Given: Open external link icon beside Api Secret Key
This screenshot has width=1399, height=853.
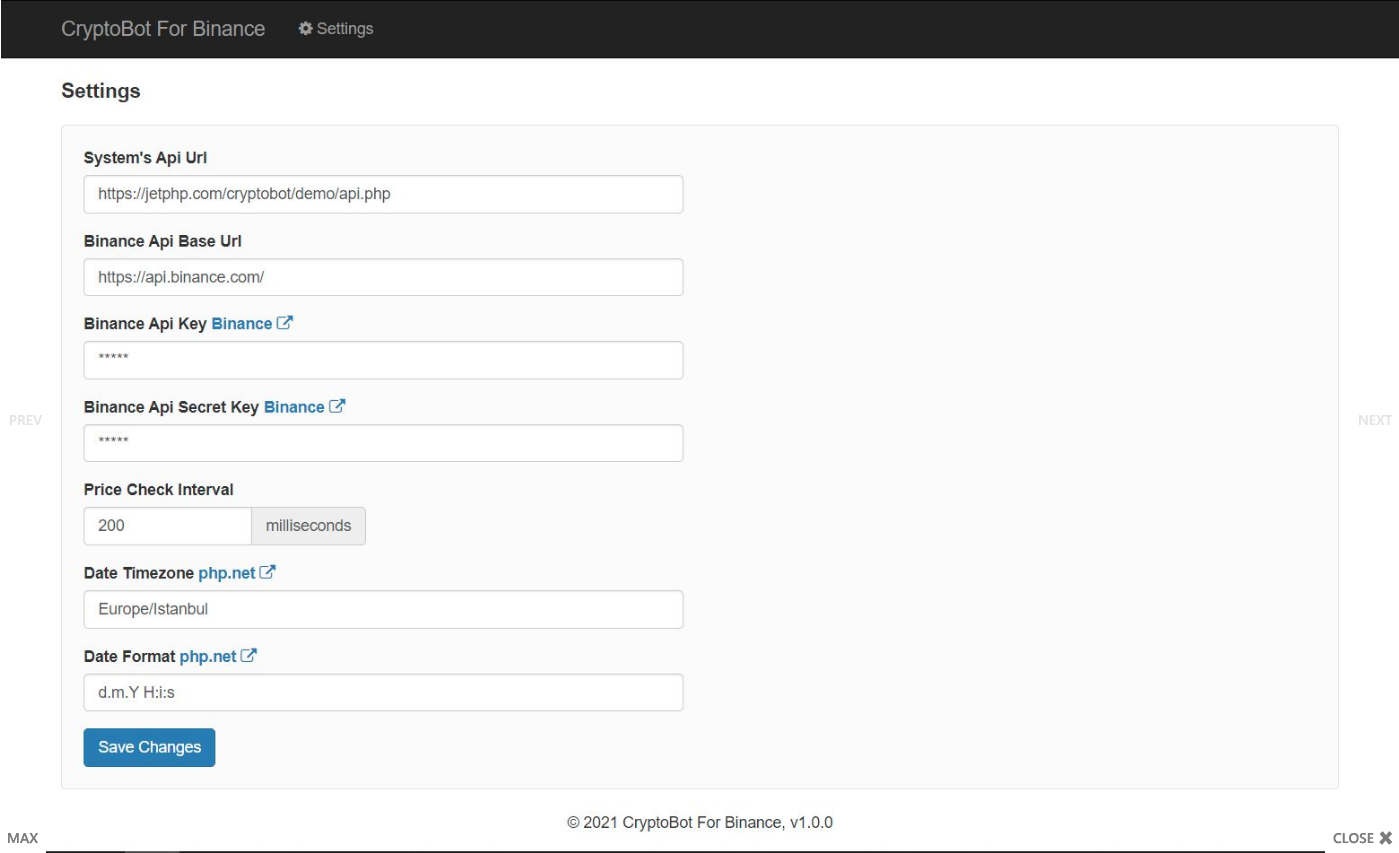Looking at the screenshot, I should click(x=338, y=407).
